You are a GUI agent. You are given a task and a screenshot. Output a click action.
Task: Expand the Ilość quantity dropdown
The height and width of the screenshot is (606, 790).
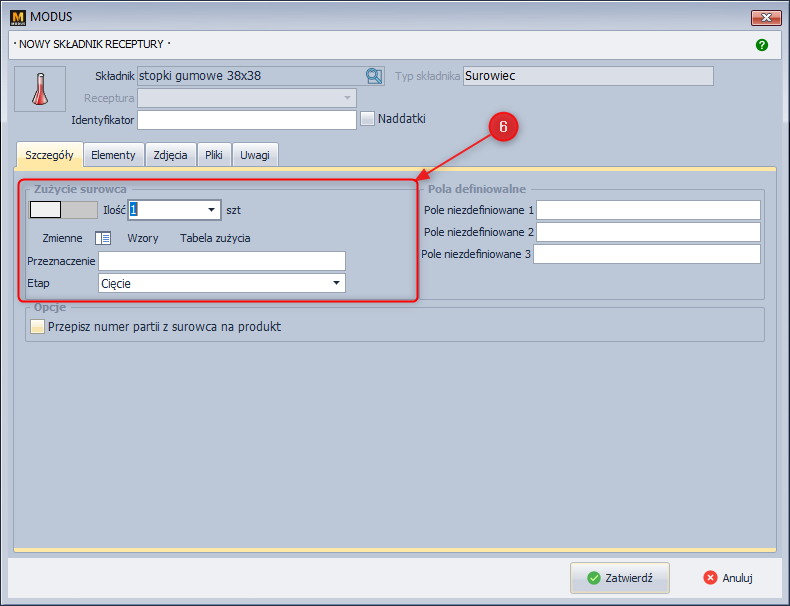tap(211, 210)
